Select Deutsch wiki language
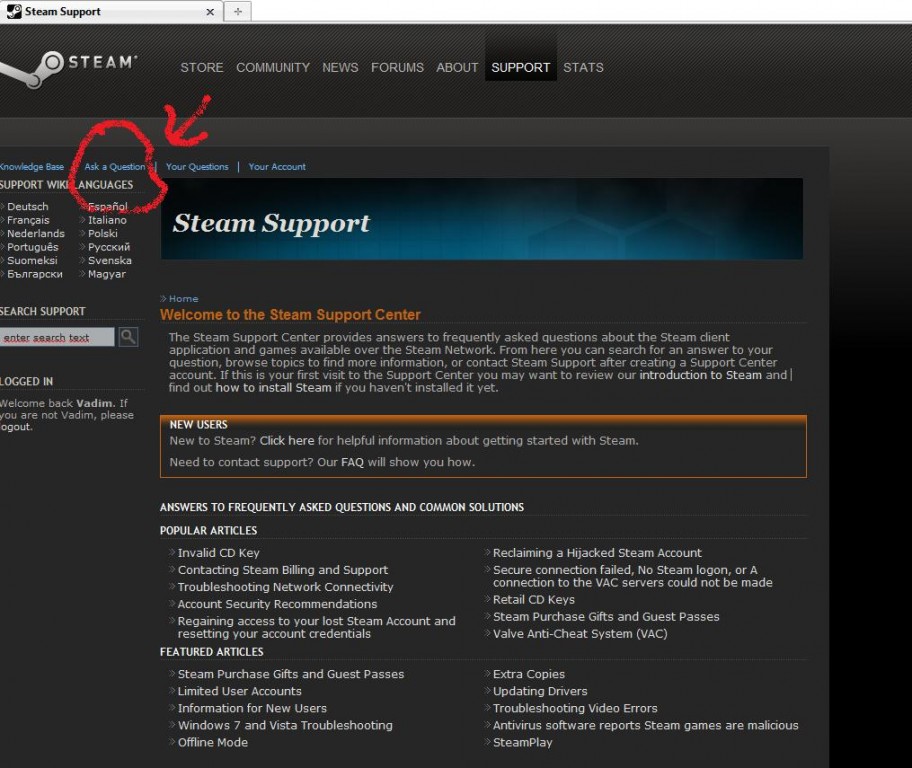 [27, 207]
